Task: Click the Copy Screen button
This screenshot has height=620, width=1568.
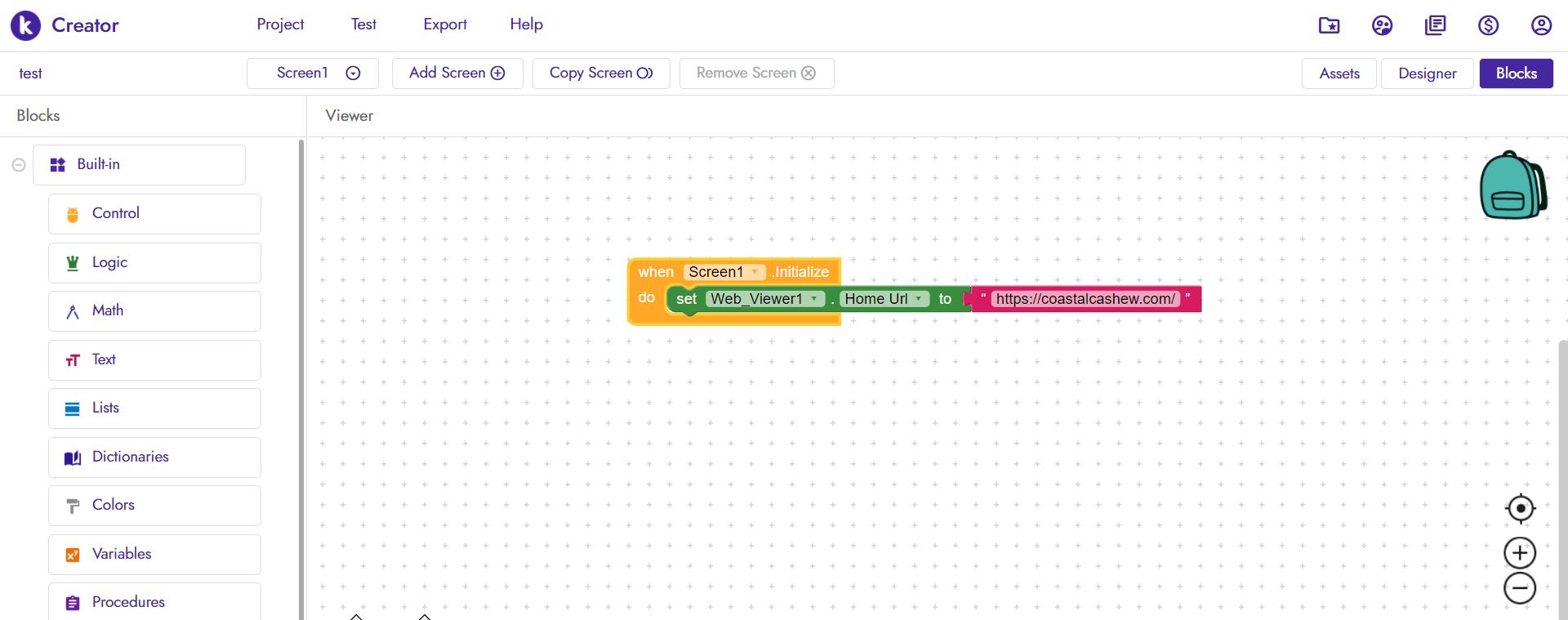Action: (600, 74)
